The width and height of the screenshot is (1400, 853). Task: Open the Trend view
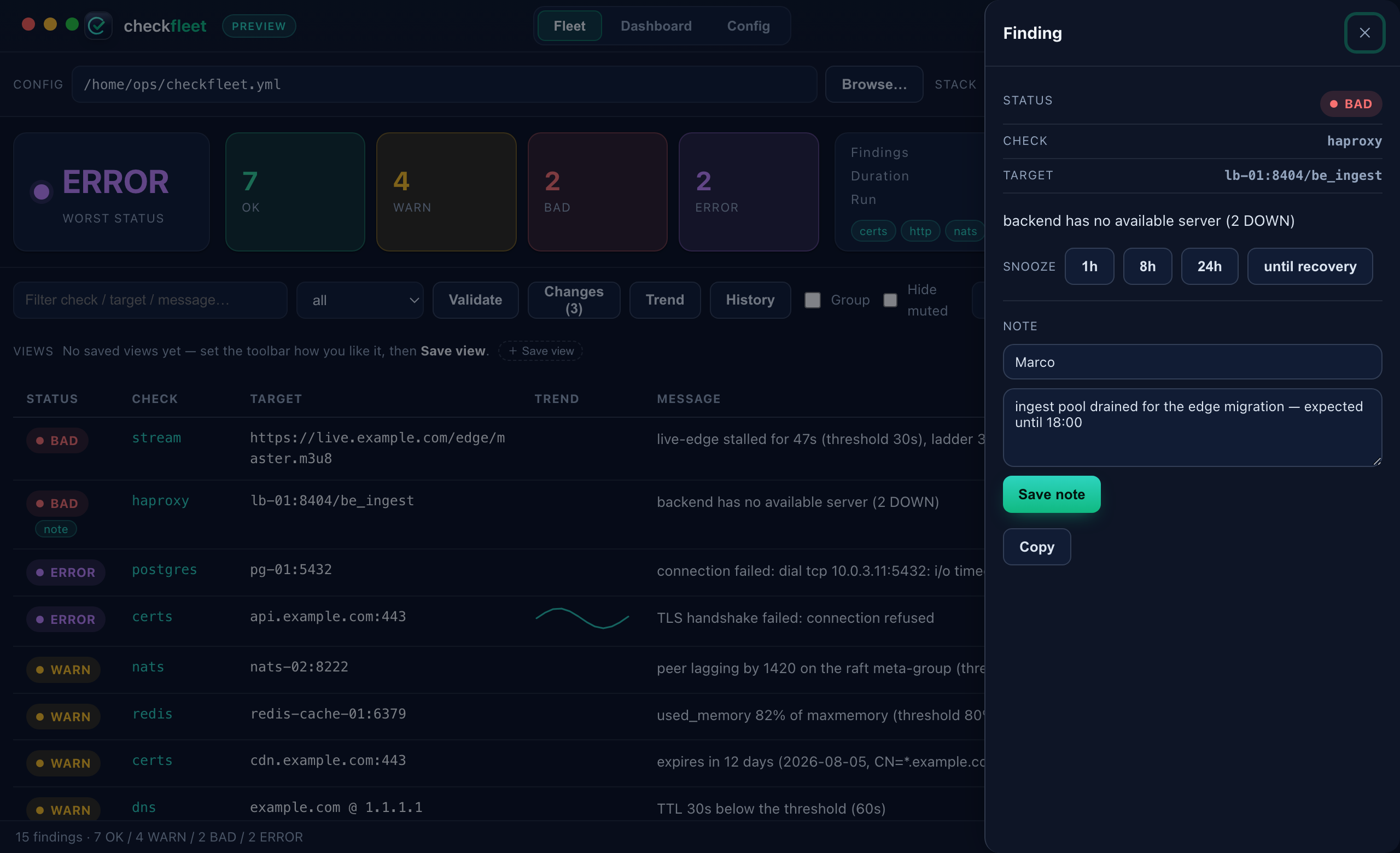pos(664,300)
